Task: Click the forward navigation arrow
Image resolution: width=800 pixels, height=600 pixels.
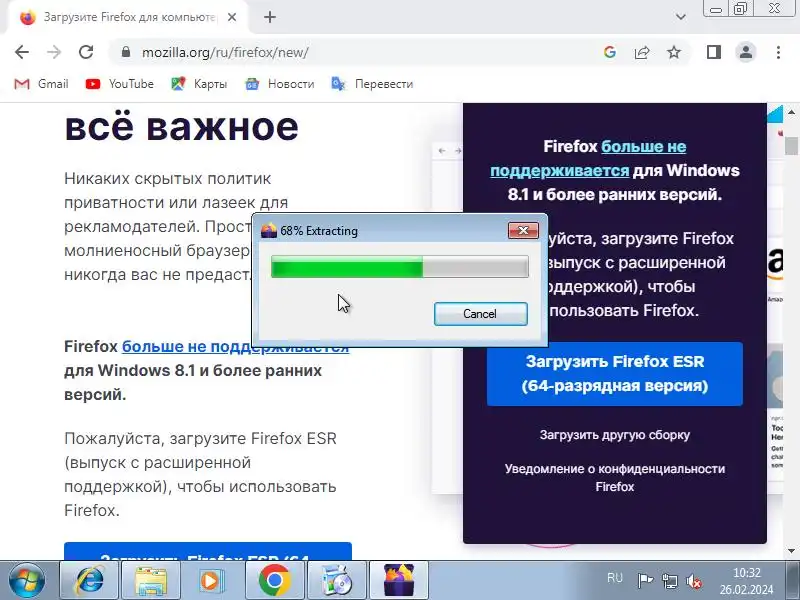Action: tap(54, 52)
